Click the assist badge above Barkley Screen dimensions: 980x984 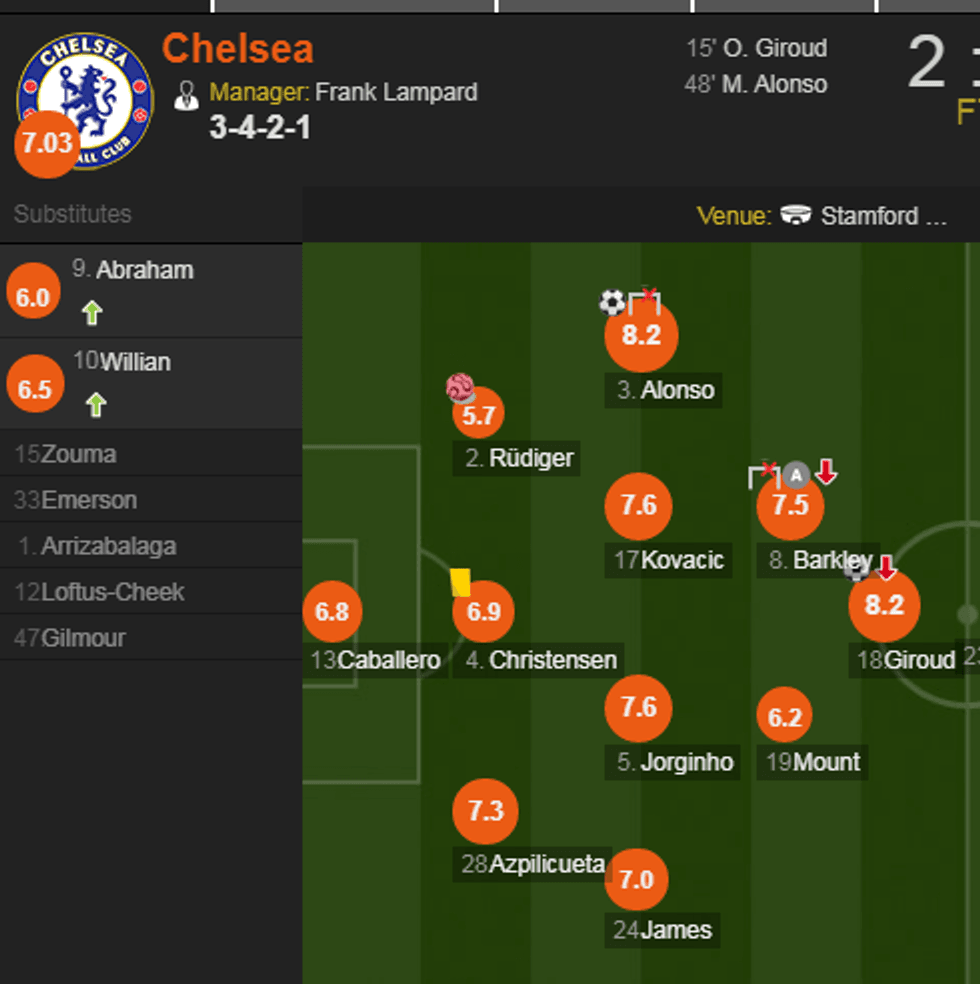click(x=795, y=474)
